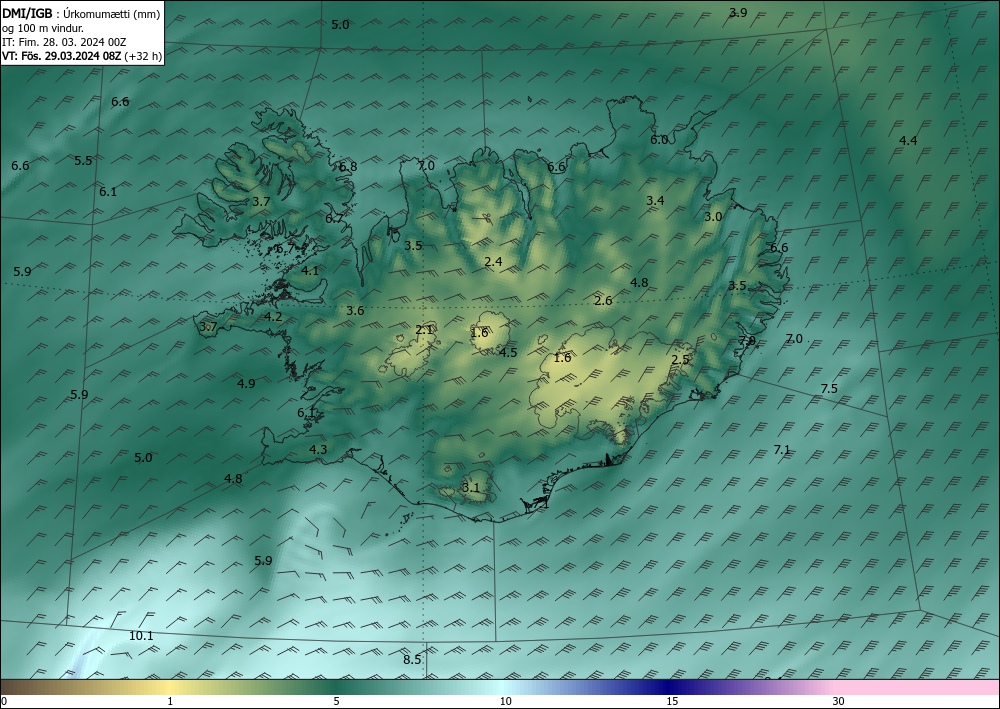
Task: Click the 2.6 value label
Action: (603, 300)
